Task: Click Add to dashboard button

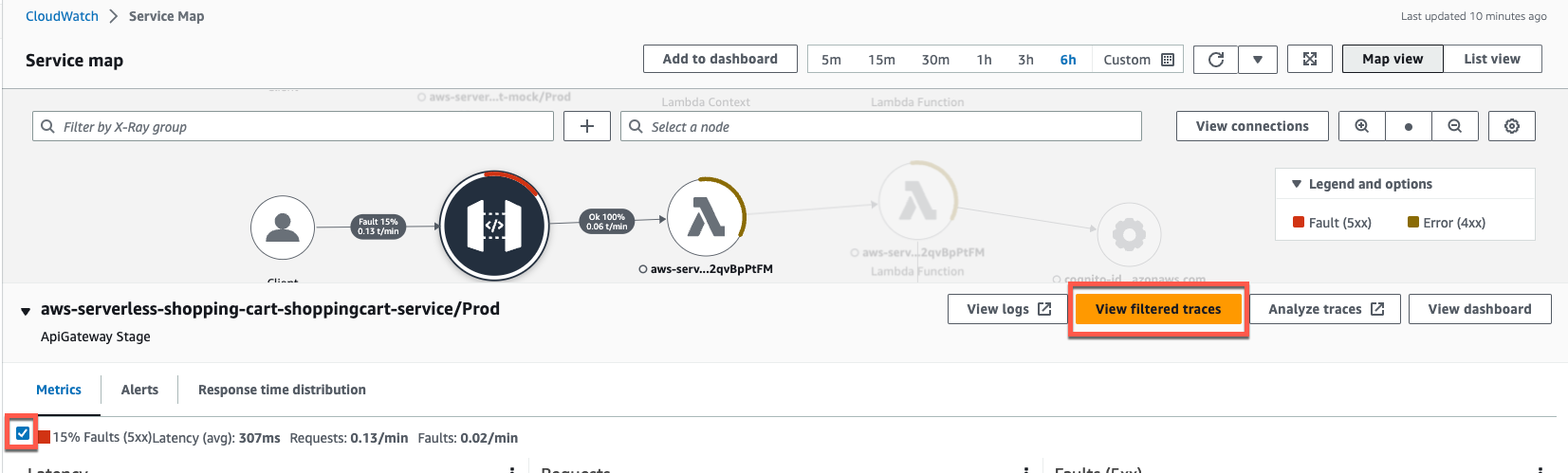Action: [720, 59]
